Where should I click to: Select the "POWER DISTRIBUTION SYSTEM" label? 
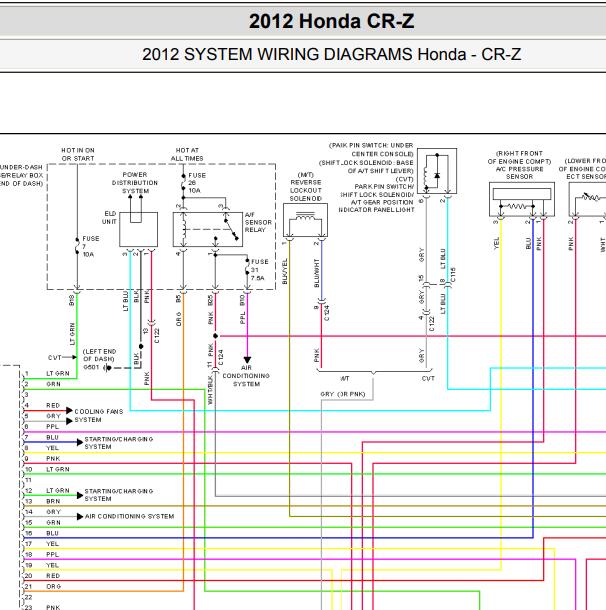(135, 183)
